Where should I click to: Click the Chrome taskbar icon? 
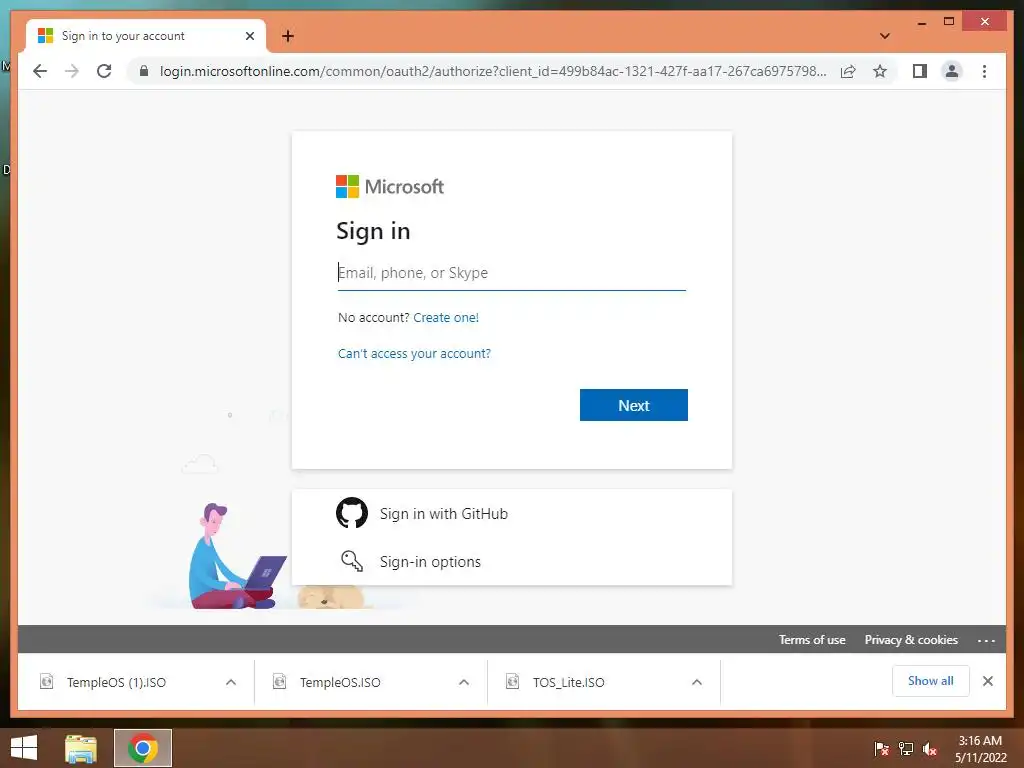(x=143, y=748)
